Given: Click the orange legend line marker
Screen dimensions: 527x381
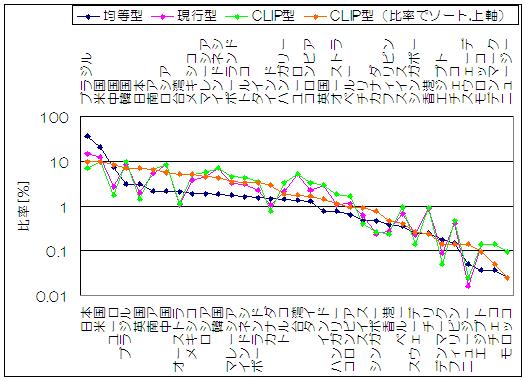Looking at the screenshot, I should [x=315, y=16].
